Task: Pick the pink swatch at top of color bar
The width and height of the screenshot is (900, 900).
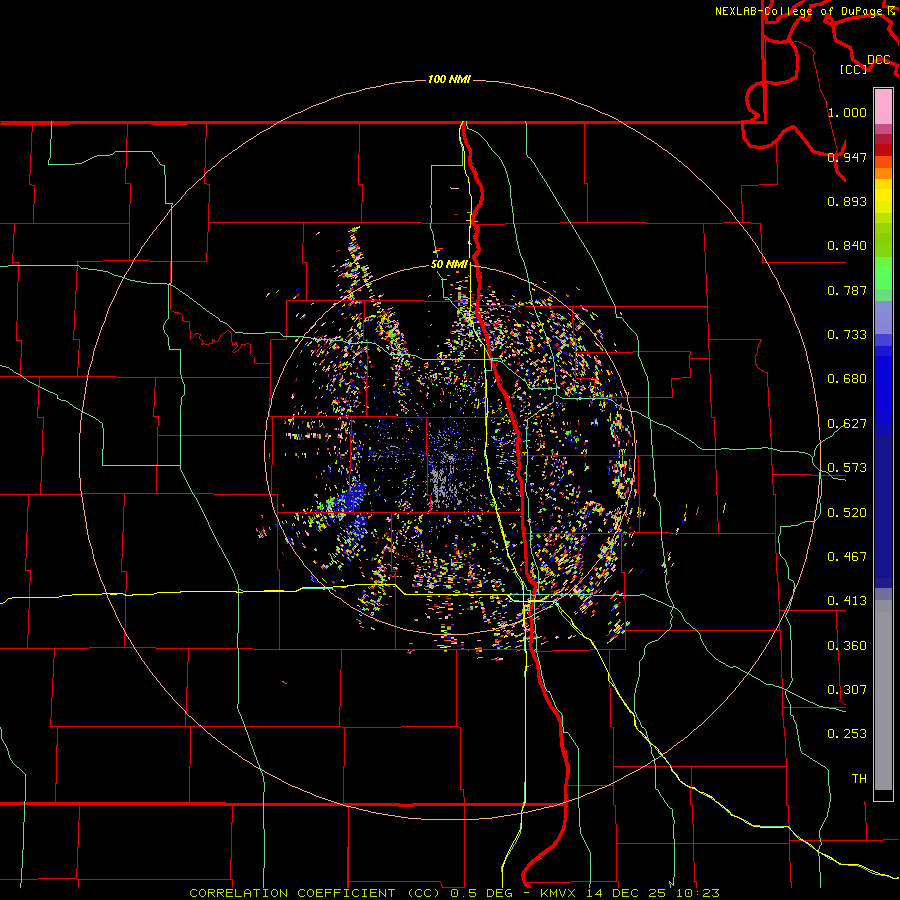Action: point(883,107)
